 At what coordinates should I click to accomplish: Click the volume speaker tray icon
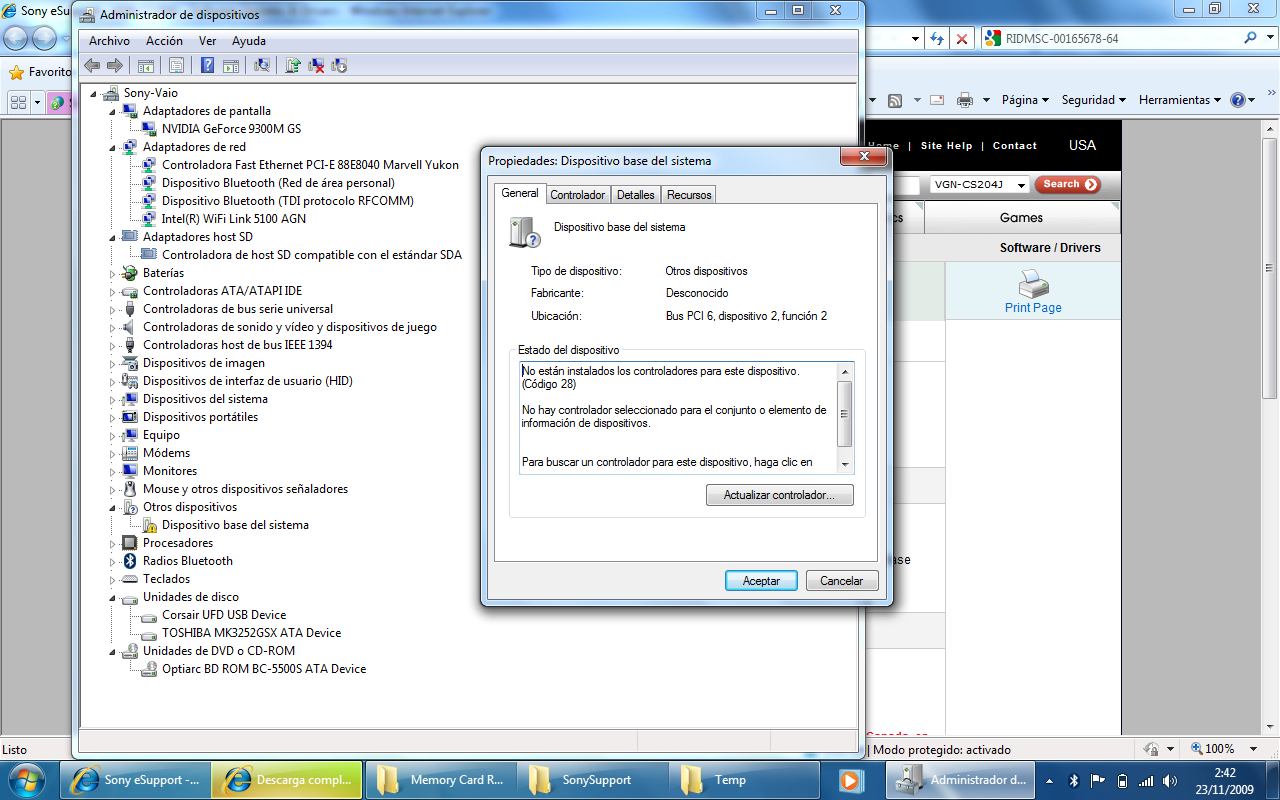1170,780
